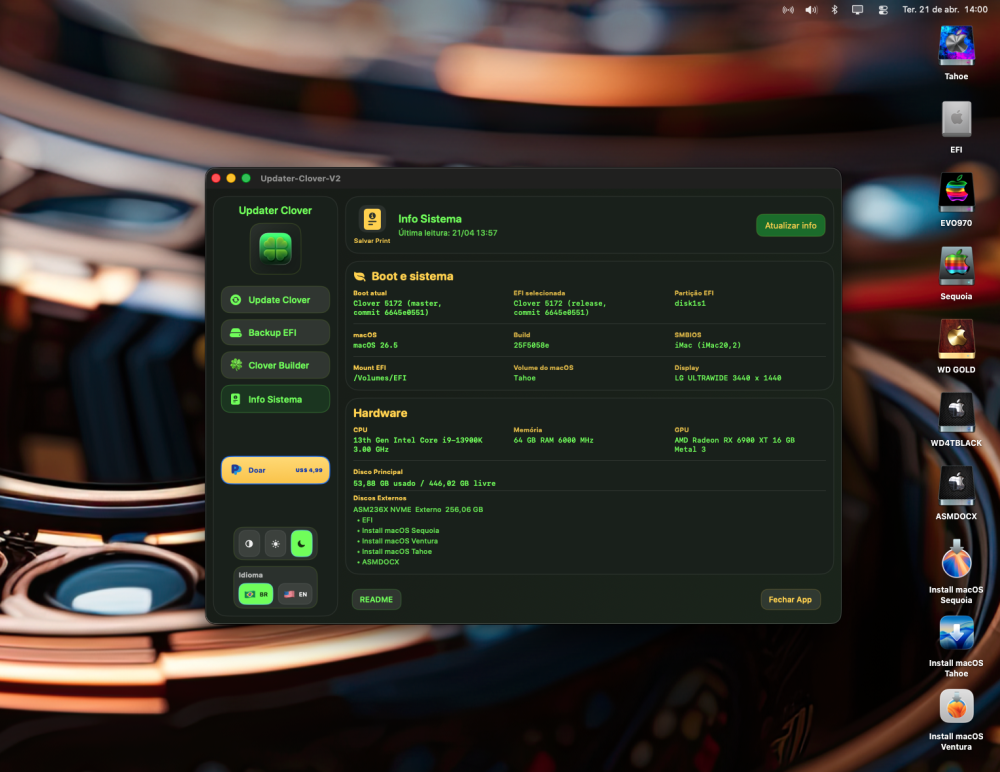Viewport: 1000px width, 772px height.
Task: Click the Clover Builder clover icon
Action: [236, 365]
